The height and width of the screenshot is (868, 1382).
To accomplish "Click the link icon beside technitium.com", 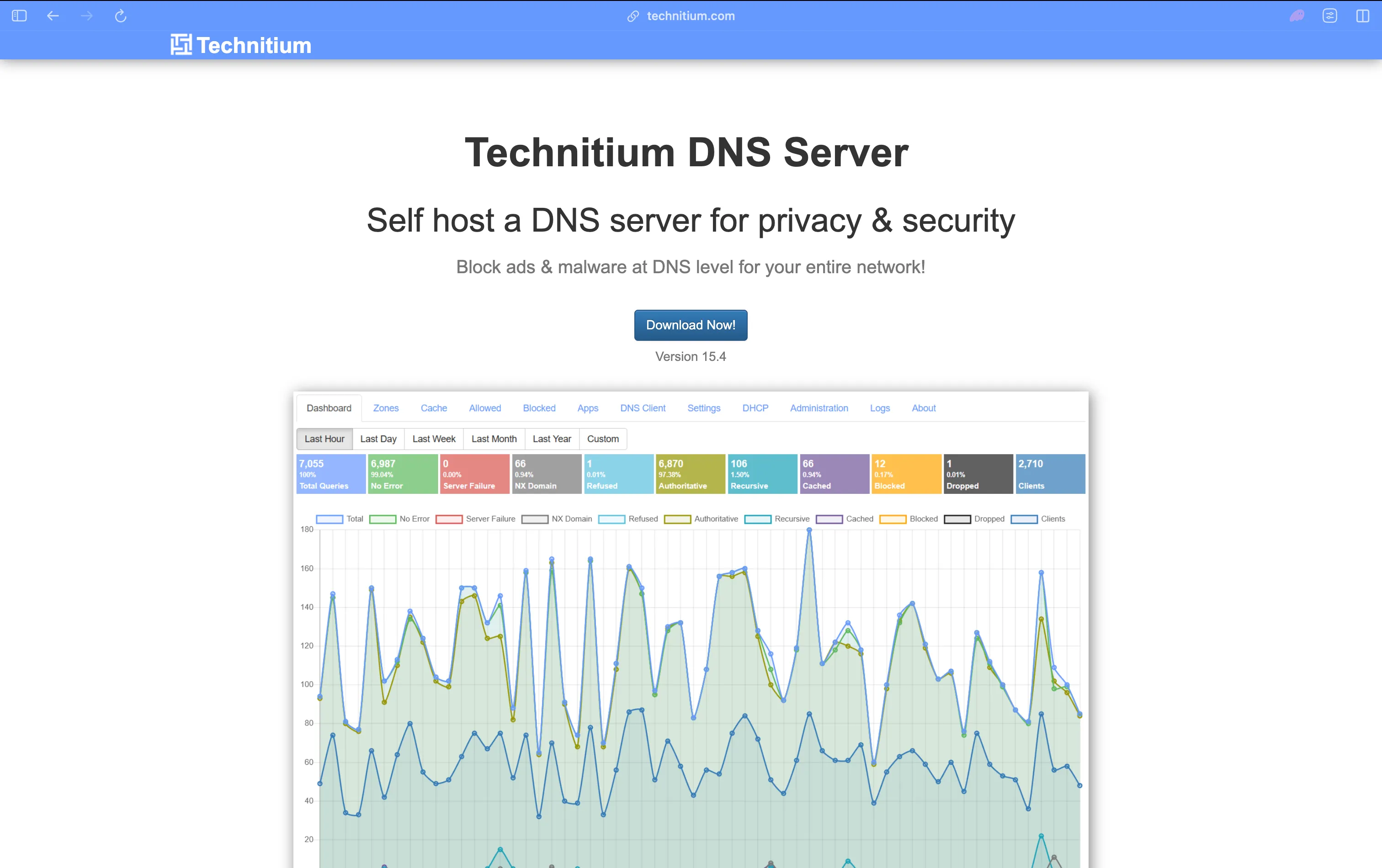I will [633, 16].
